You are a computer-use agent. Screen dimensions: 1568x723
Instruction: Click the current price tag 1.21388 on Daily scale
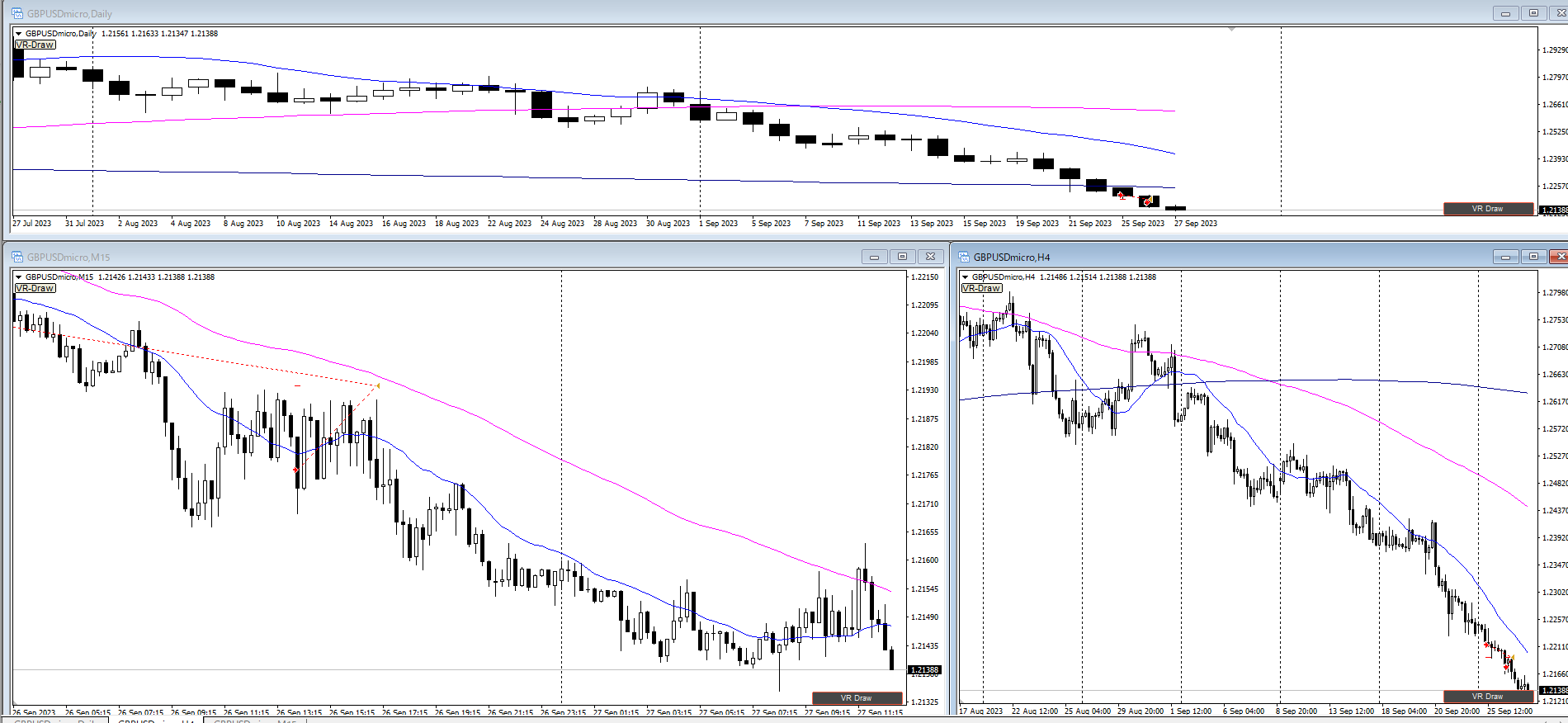tap(1553, 210)
